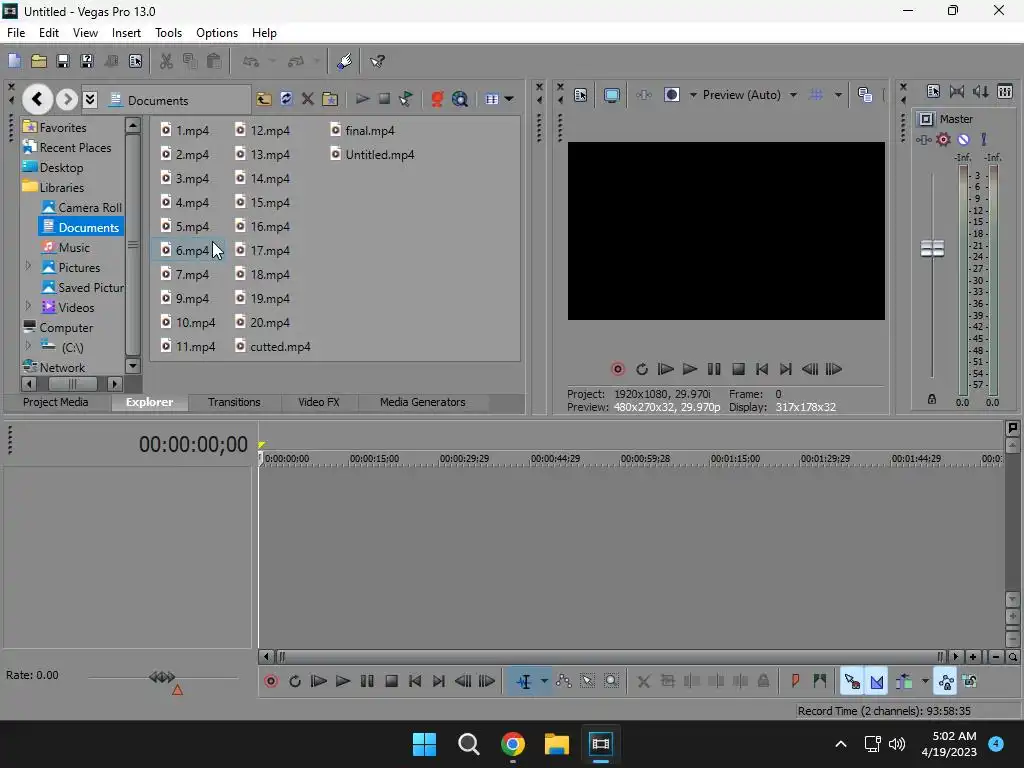Open the Options menu

pyautogui.click(x=217, y=33)
